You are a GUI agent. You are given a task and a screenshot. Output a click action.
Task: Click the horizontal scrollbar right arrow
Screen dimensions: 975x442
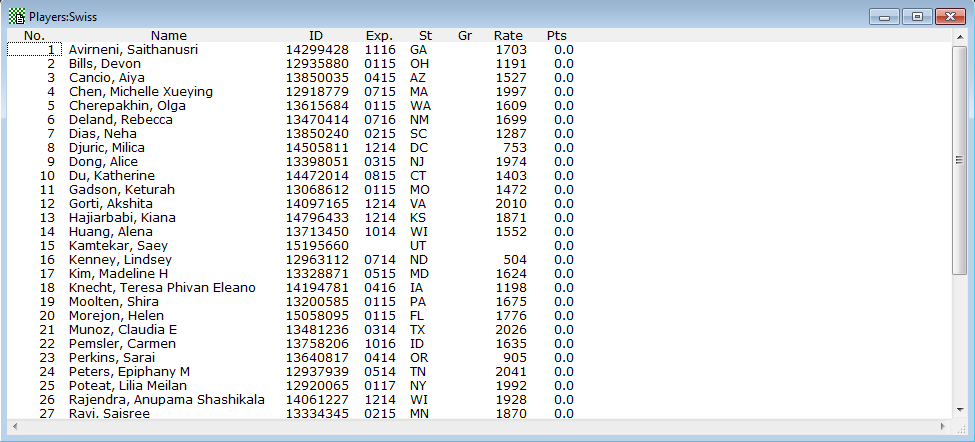click(x=943, y=426)
